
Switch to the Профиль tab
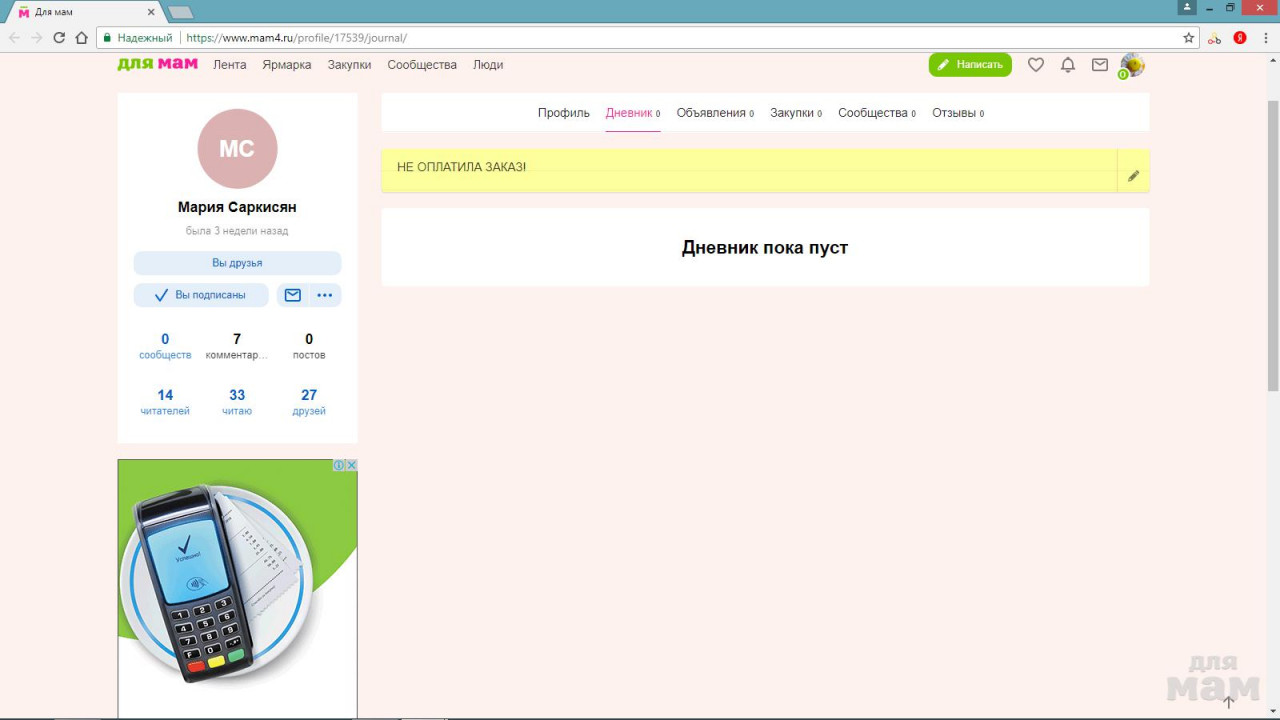coord(563,113)
